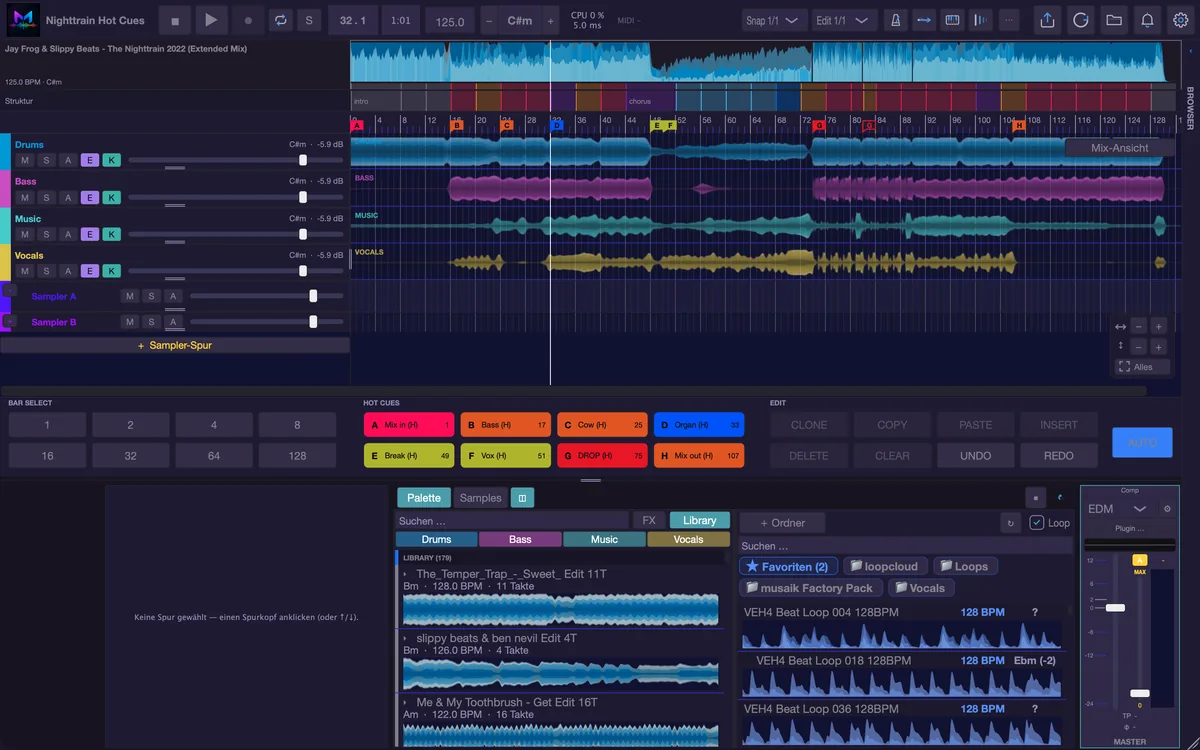
Task: Click the S button in the transport bar
Action: (x=308, y=20)
